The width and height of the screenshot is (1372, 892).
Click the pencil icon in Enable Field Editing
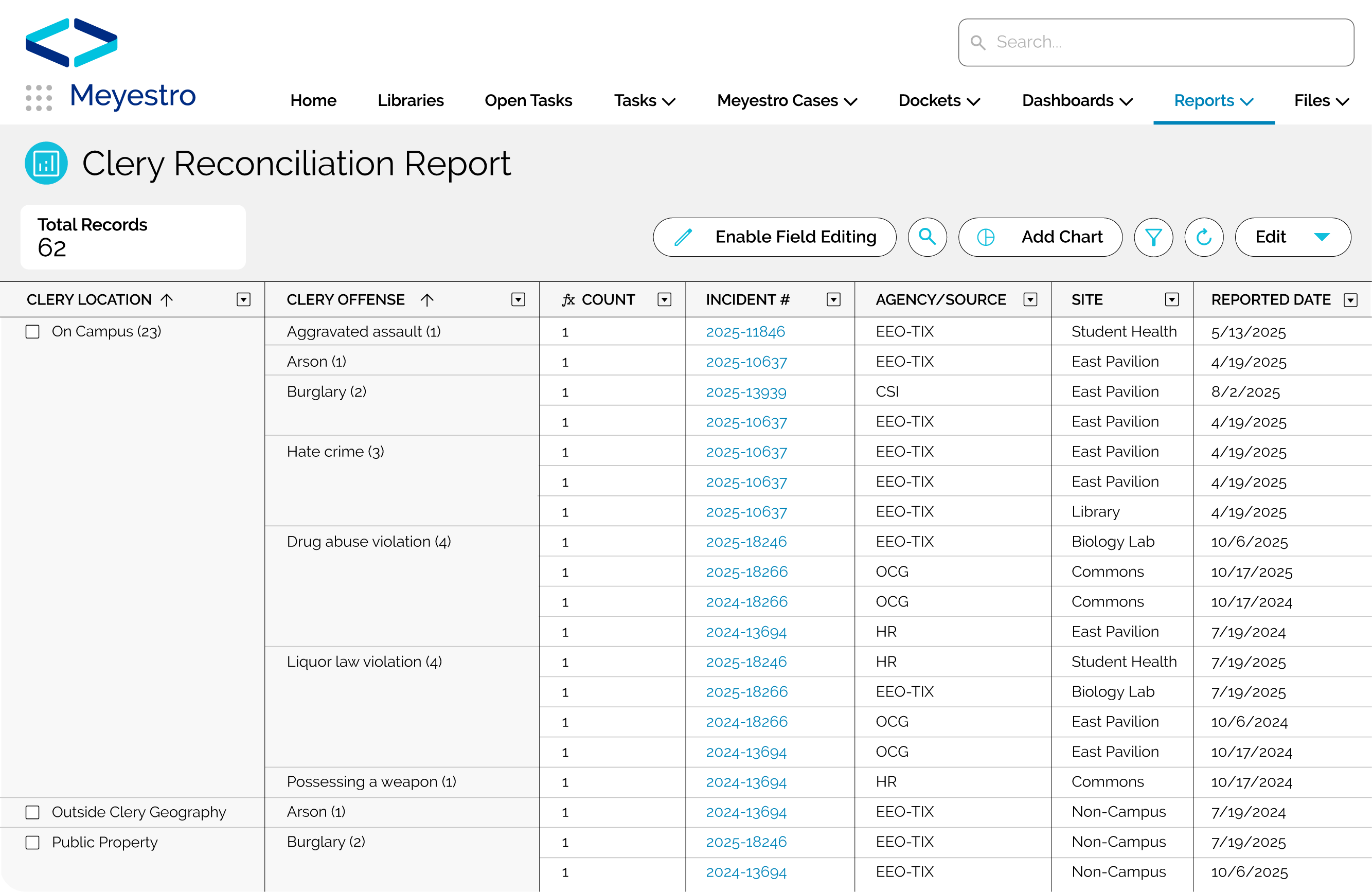point(683,237)
